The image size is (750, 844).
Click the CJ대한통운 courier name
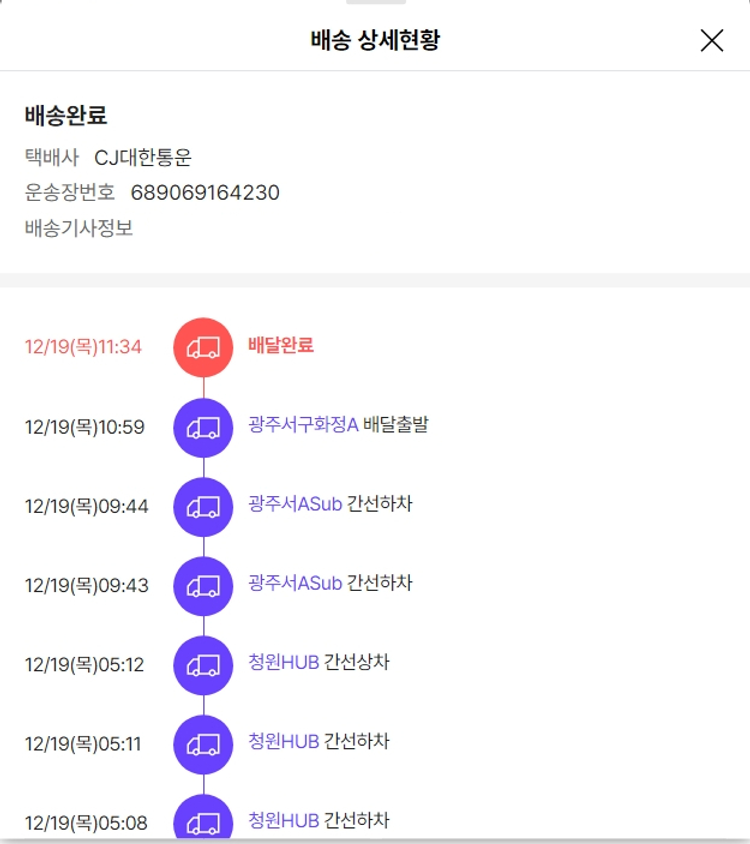143,157
